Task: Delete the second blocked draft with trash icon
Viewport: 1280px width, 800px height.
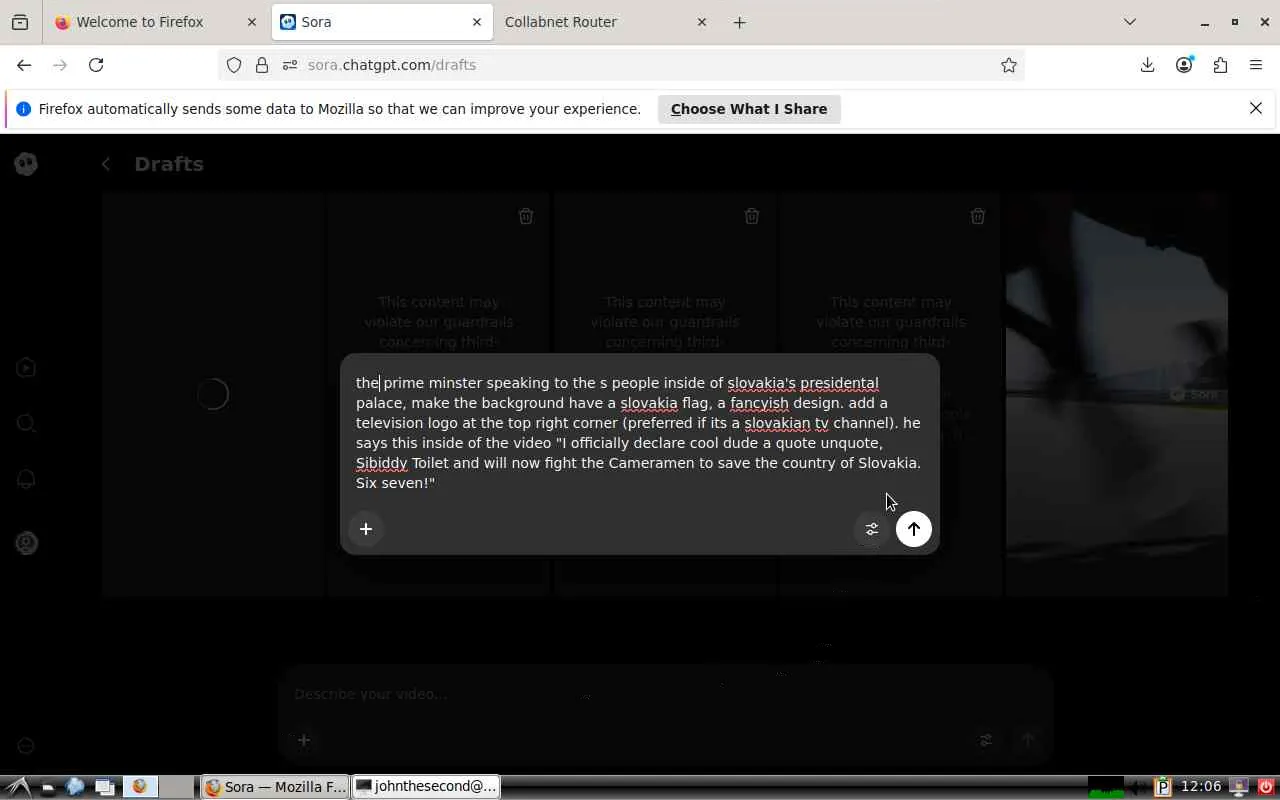Action: coord(752,216)
